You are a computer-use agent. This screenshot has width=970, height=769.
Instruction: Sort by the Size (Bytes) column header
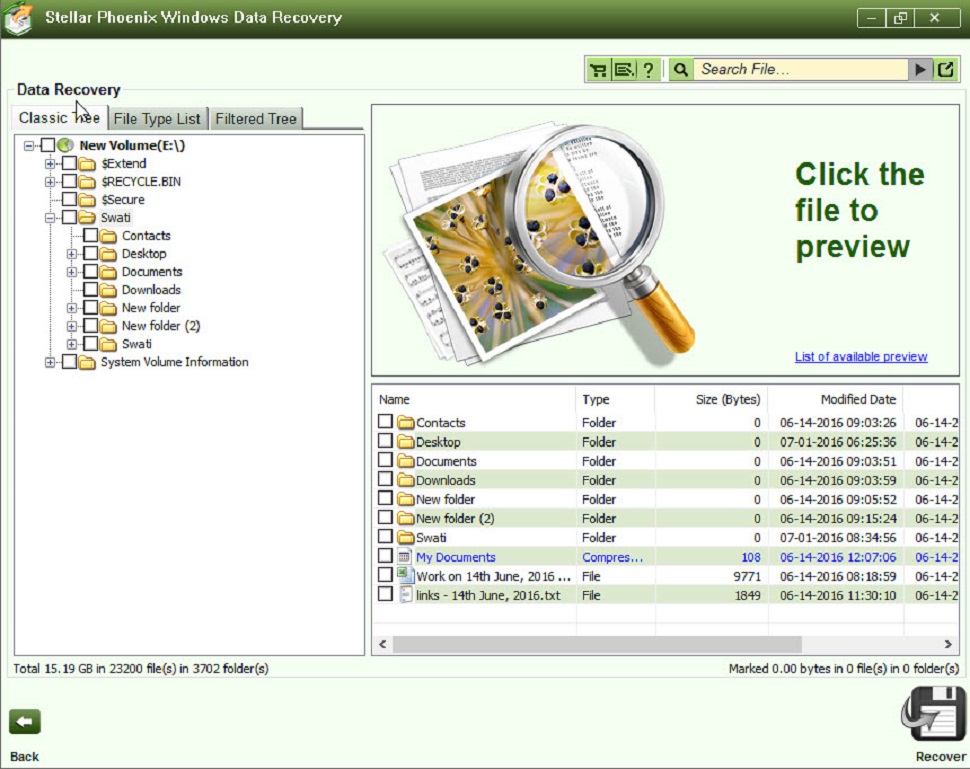(711, 400)
